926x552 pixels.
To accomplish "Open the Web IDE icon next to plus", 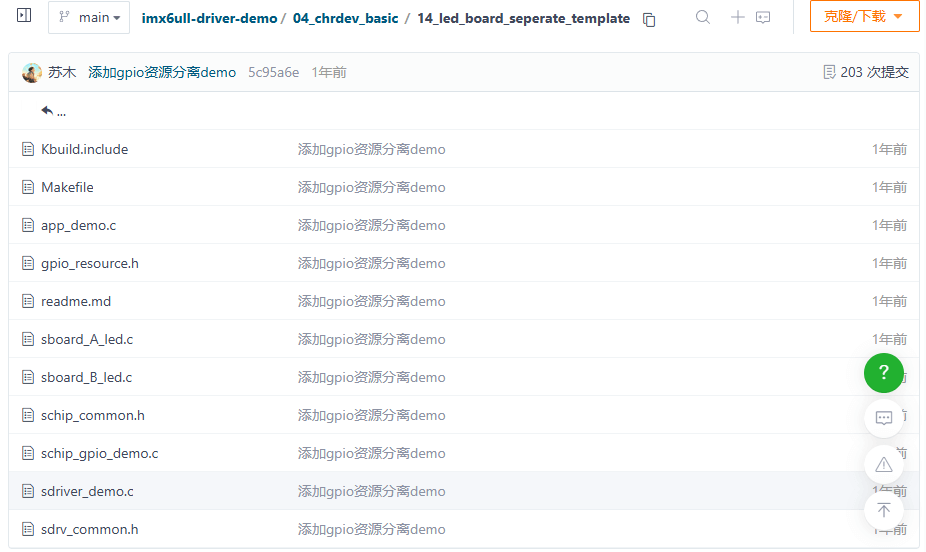I will (x=763, y=18).
